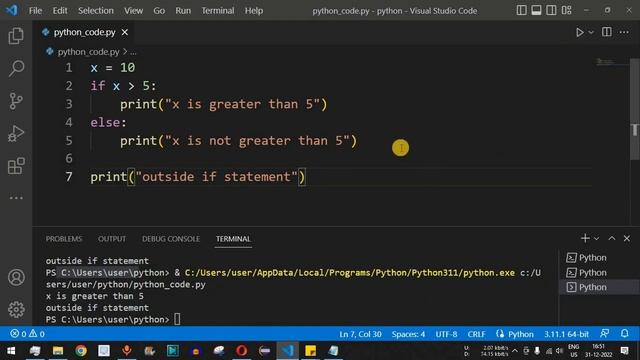This screenshot has height=360, width=640.
Task: Click the feedback icon in status bar
Action: pyautogui.click(x=604, y=333)
